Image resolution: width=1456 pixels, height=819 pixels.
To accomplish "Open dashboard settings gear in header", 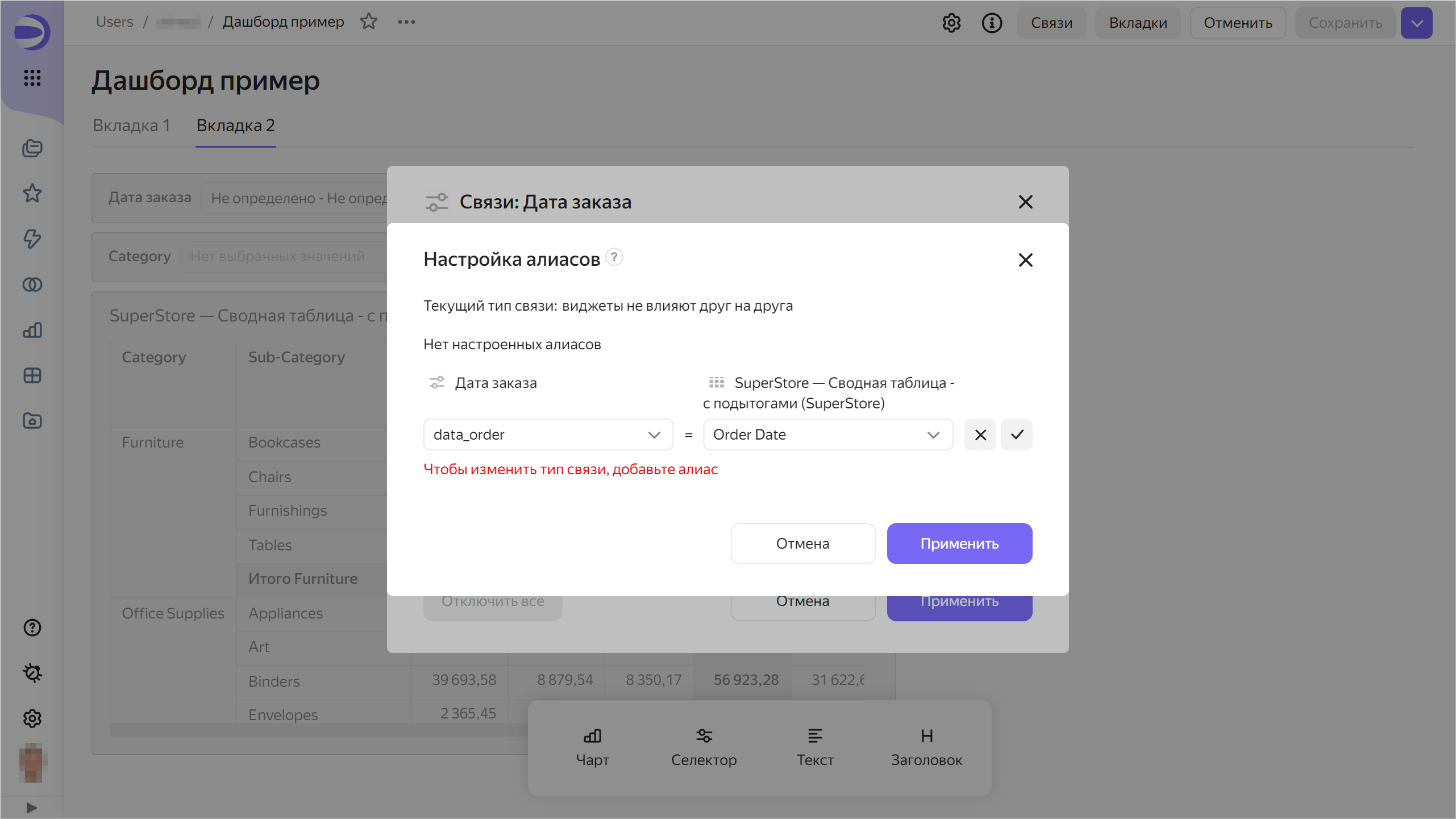I will [x=951, y=23].
